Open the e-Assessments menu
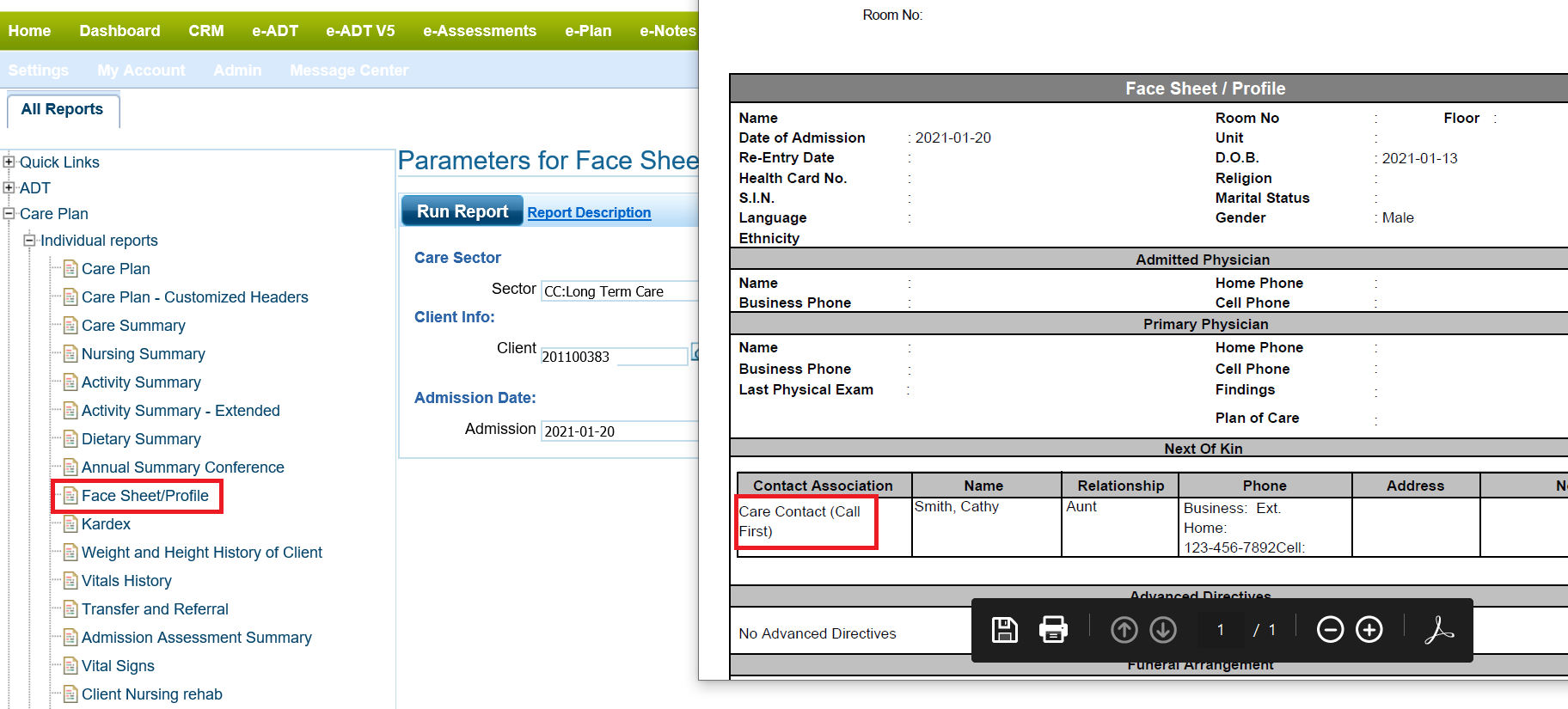 [480, 31]
